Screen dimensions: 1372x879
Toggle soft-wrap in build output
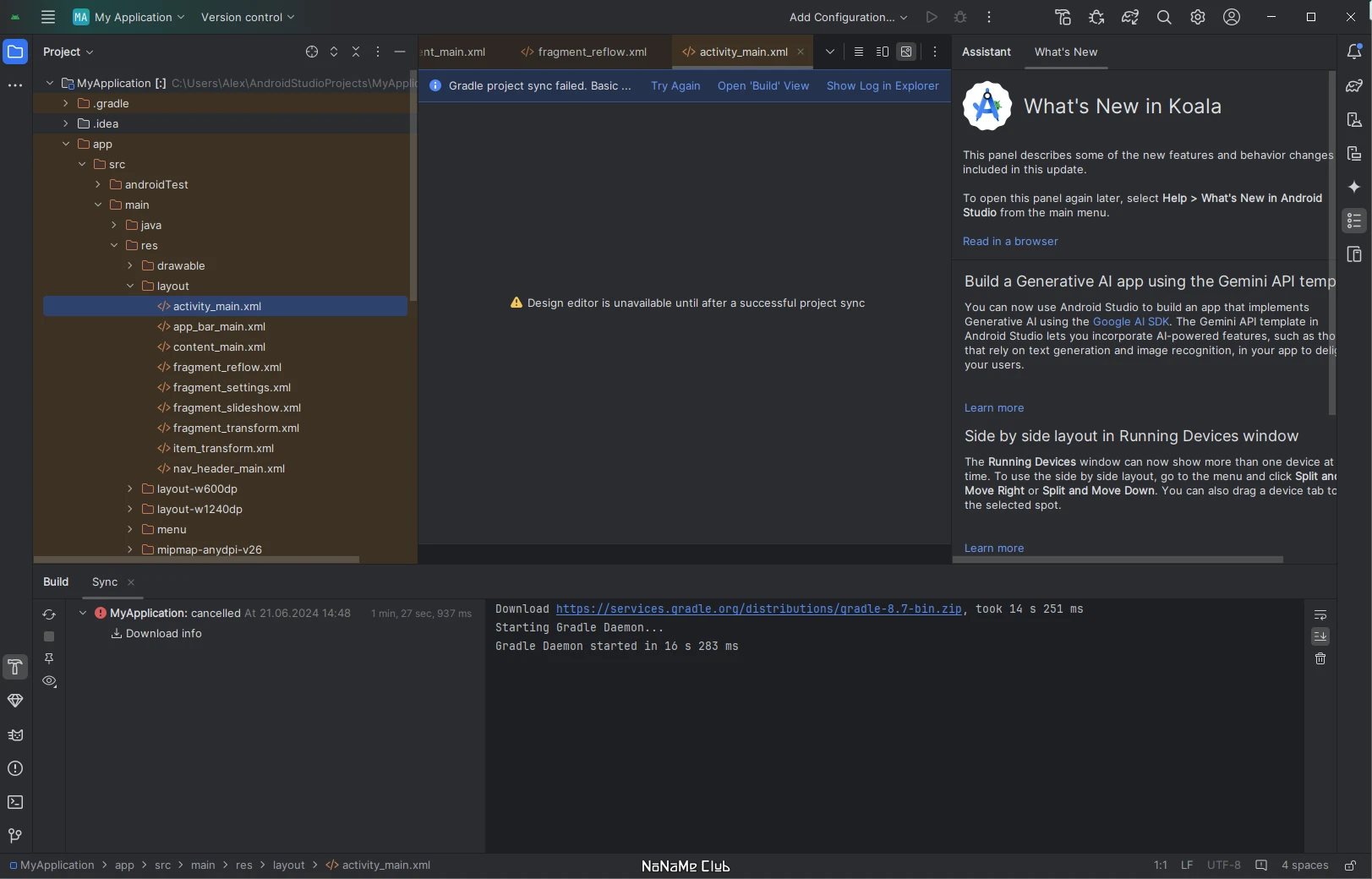[1320, 614]
